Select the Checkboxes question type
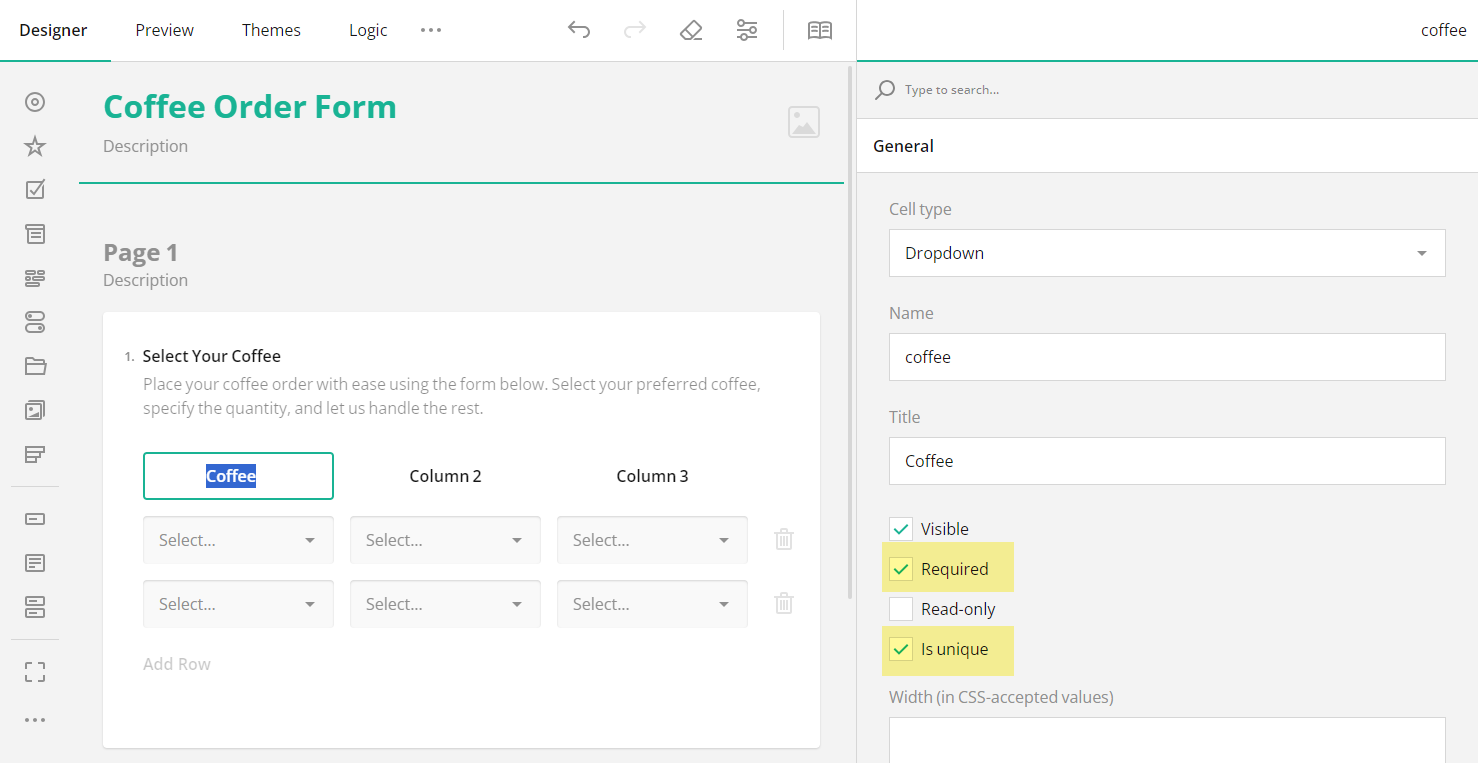The image size is (1478, 763). pyautogui.click(x=34, y=189)
